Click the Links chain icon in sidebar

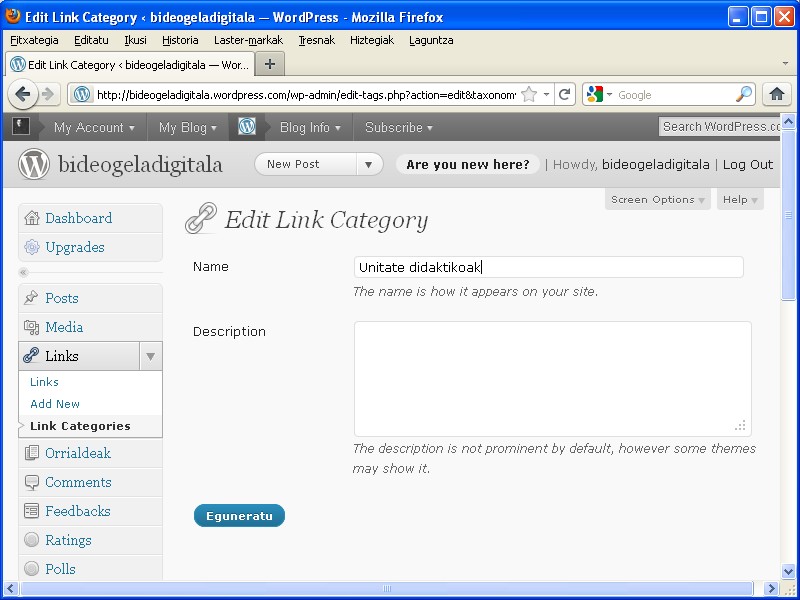tap(32, 356)
